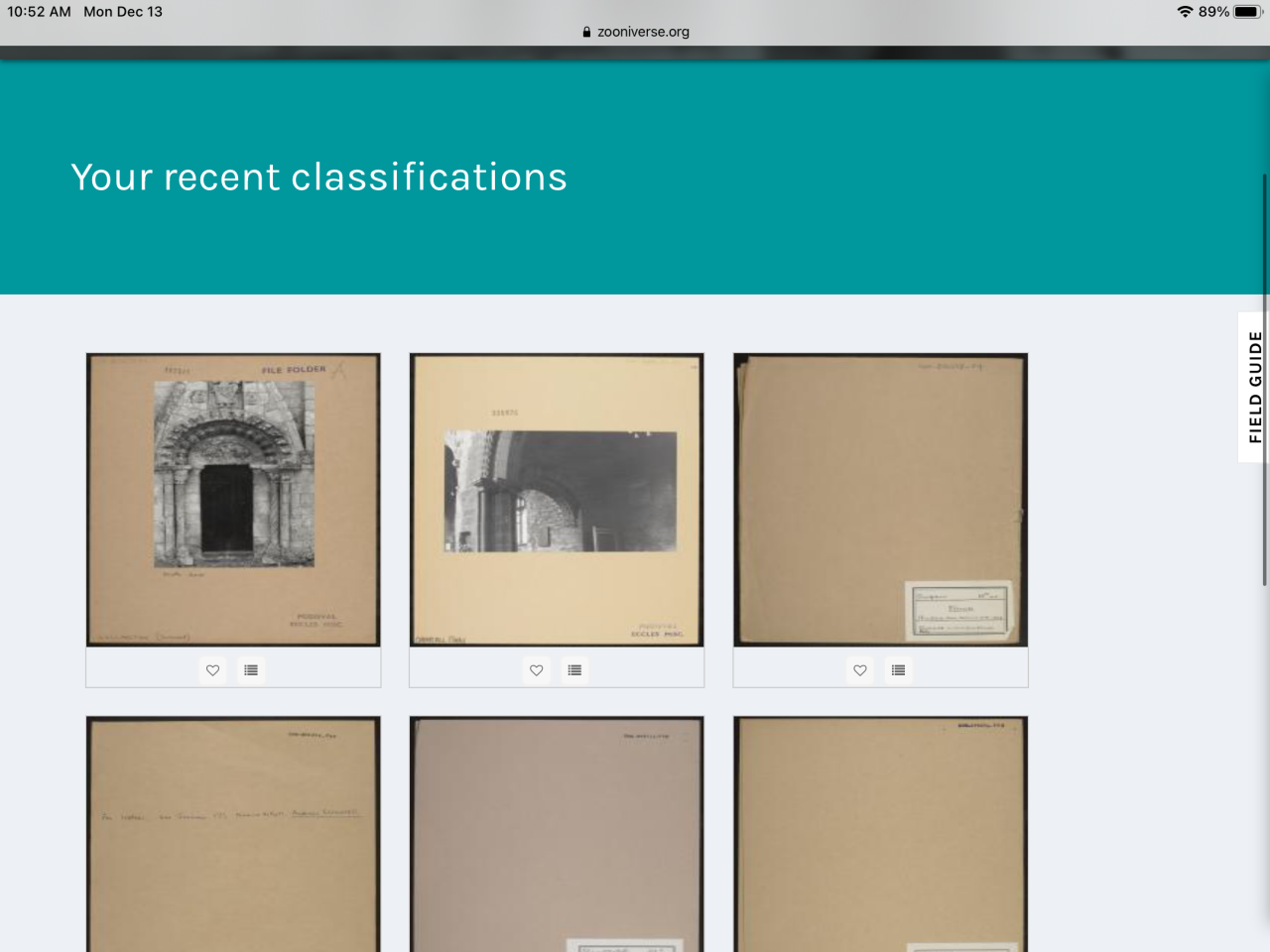Add church interior arch photo to collection

click(574, 670)
